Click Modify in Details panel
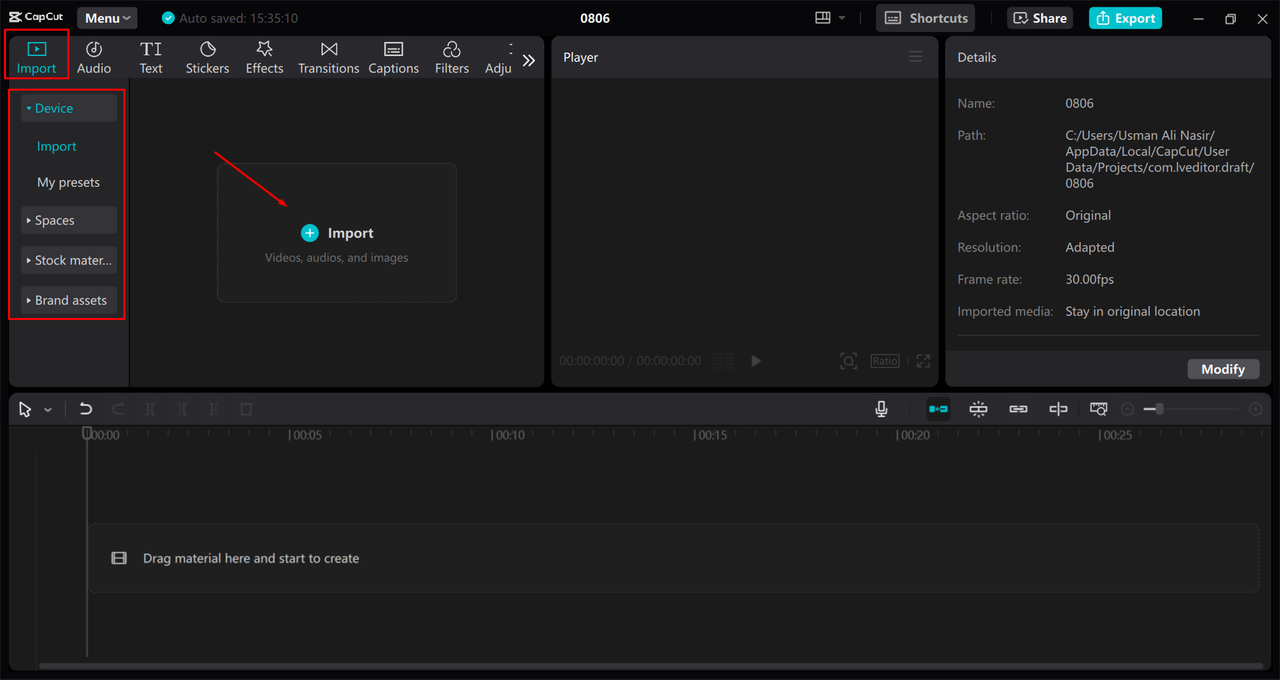This screenshot has height=680, width=1280. [1223, 369]
